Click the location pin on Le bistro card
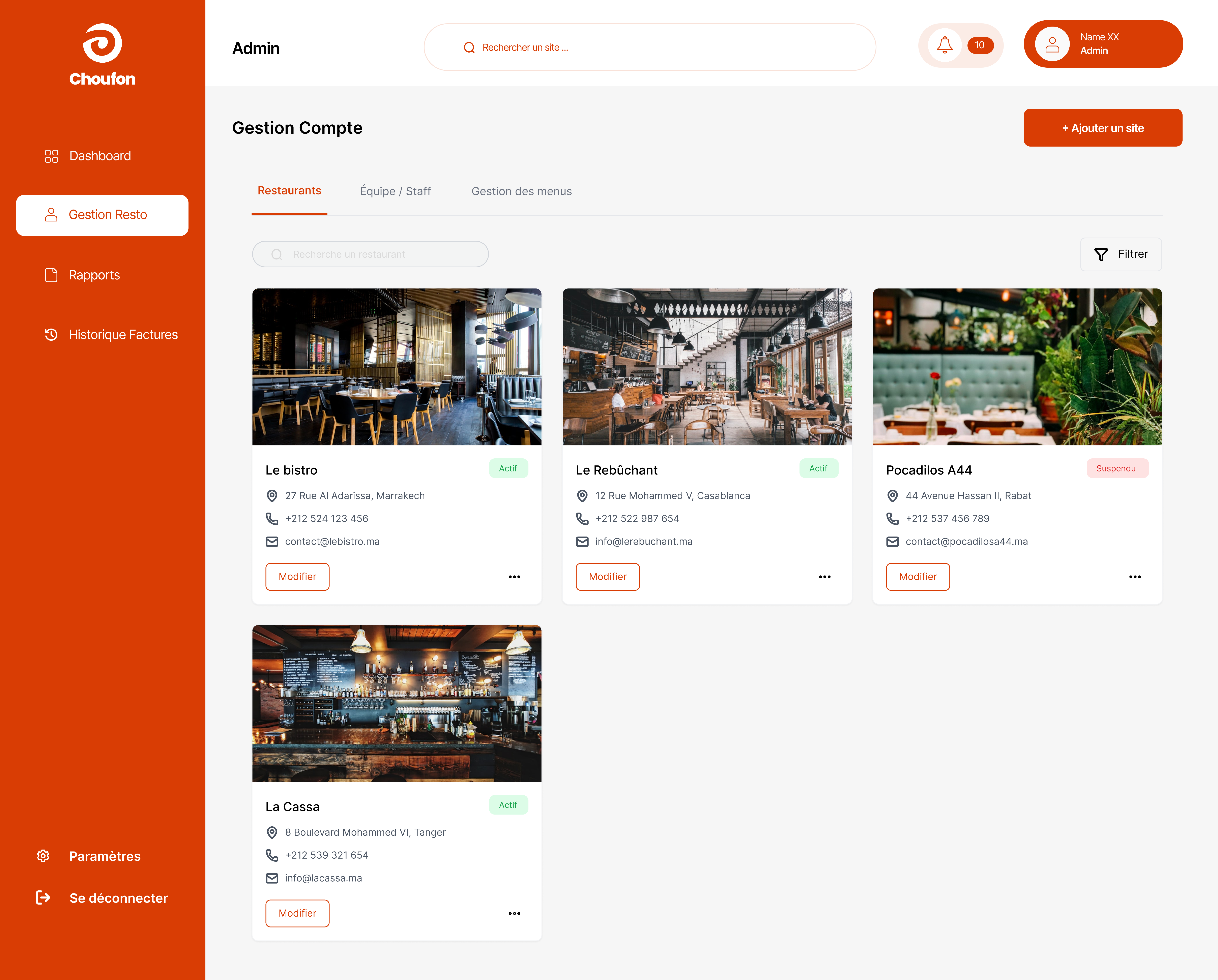Screen dimensions: 1218x980 272,496
